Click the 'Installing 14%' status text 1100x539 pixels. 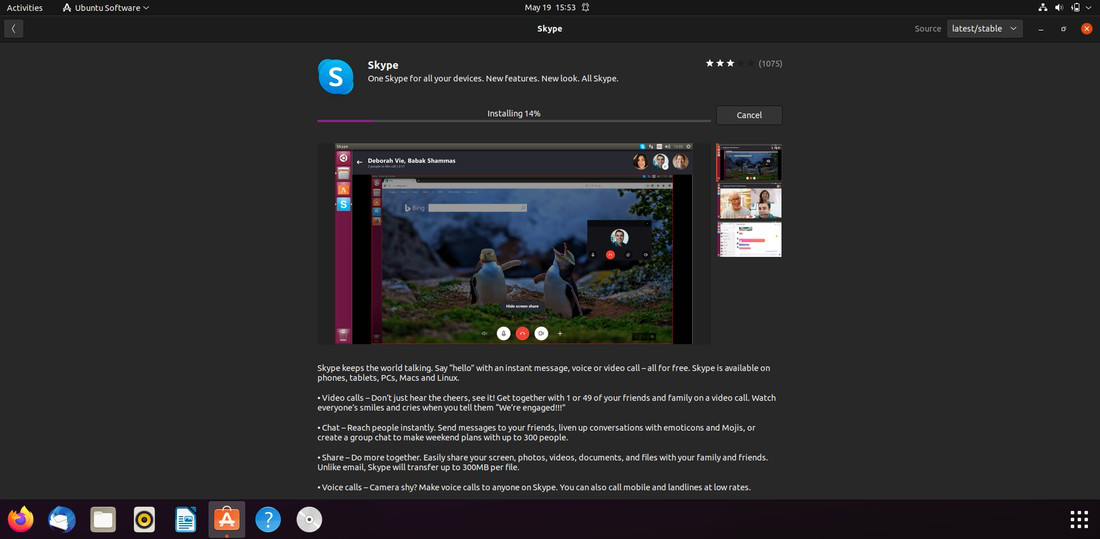pos(514,113)
